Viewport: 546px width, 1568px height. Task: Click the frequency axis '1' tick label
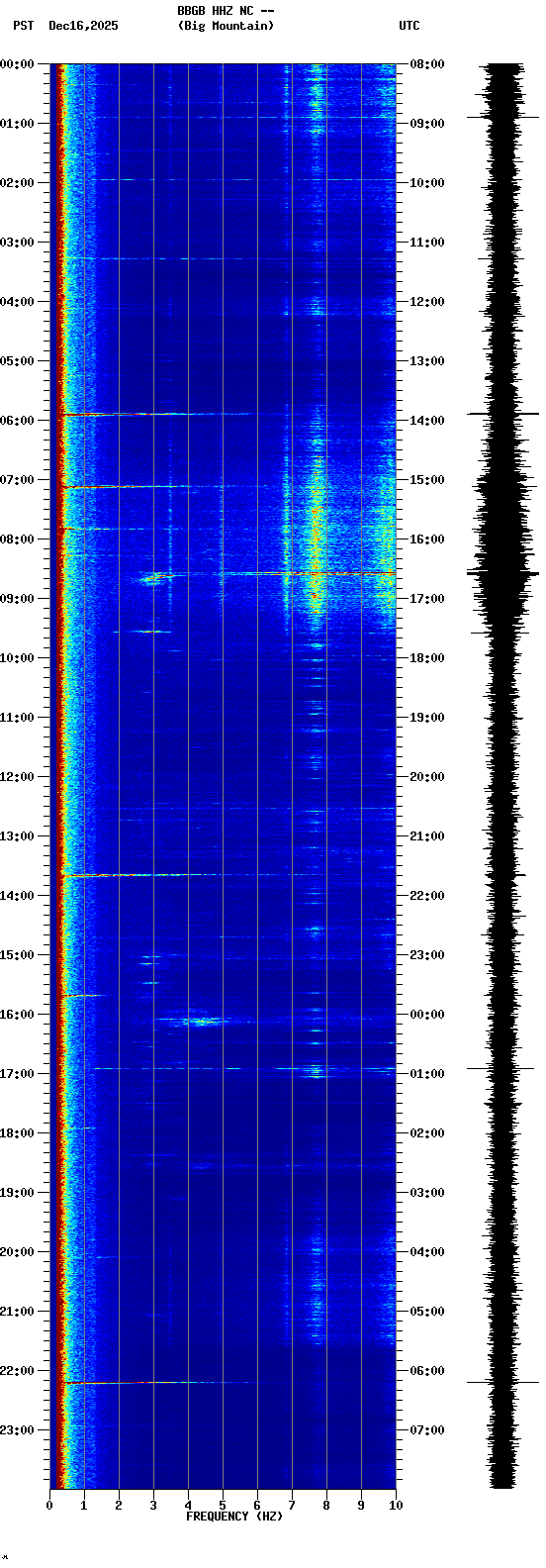(x=84, y=1506)
